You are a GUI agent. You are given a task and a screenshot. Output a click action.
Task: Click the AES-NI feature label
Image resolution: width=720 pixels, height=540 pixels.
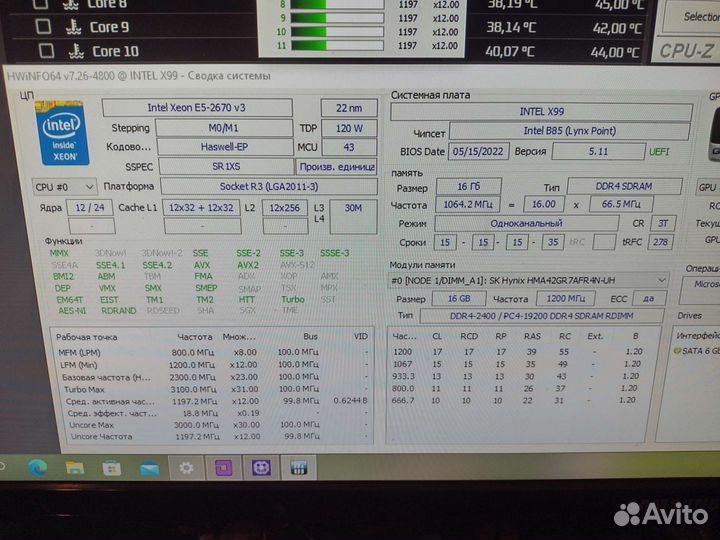(72, 311)
